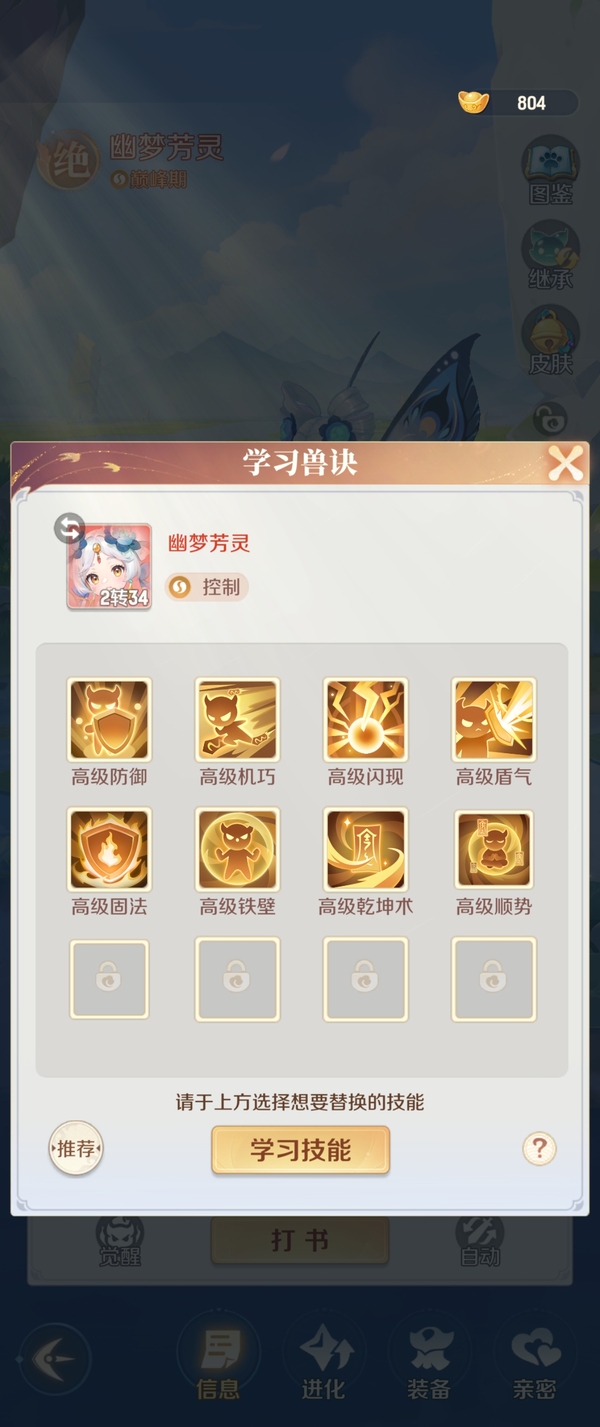The width and height of the screenshot is (600, 1427).
Task: Open the 幽梦芳灵 pet portrait thumbnail
Action: coord(109,566)
